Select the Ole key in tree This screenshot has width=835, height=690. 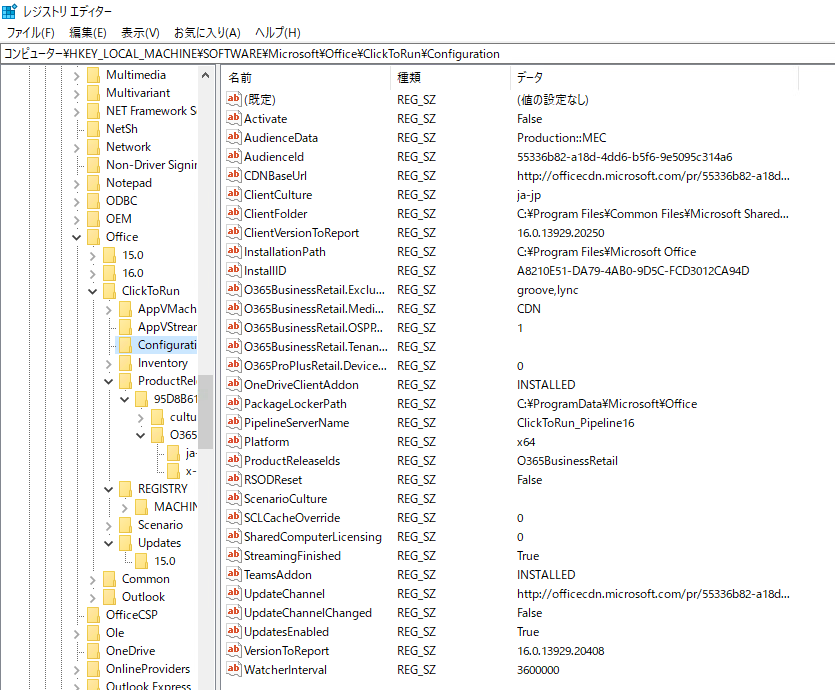point(115,633)
